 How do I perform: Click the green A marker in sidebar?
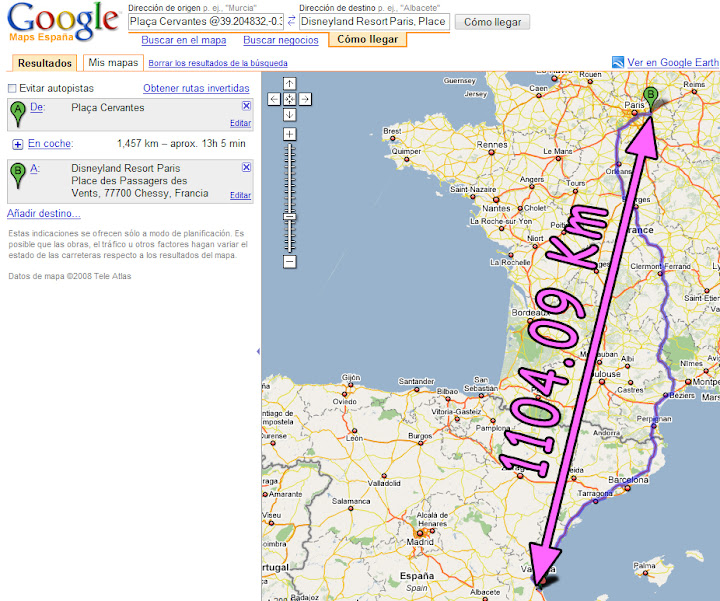pyautogui.click(x=18, y=113)
